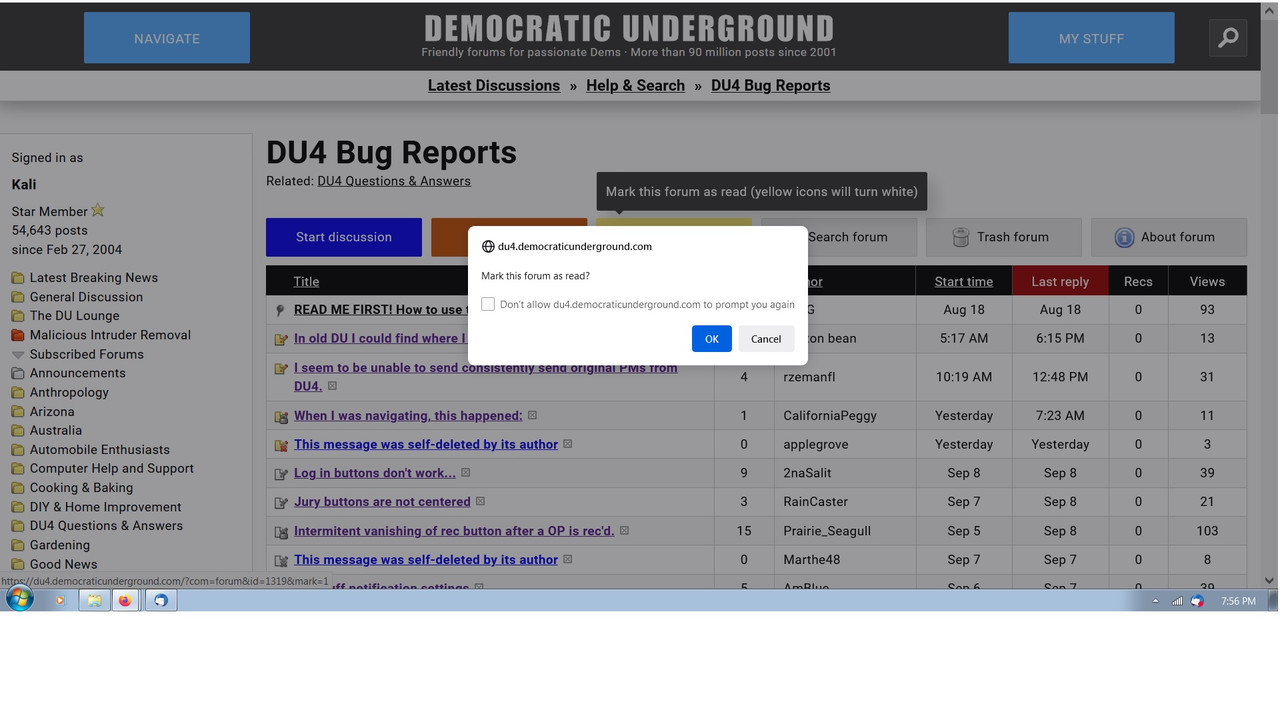
Task: Click the Recs column header
Action: (1138, 281)
